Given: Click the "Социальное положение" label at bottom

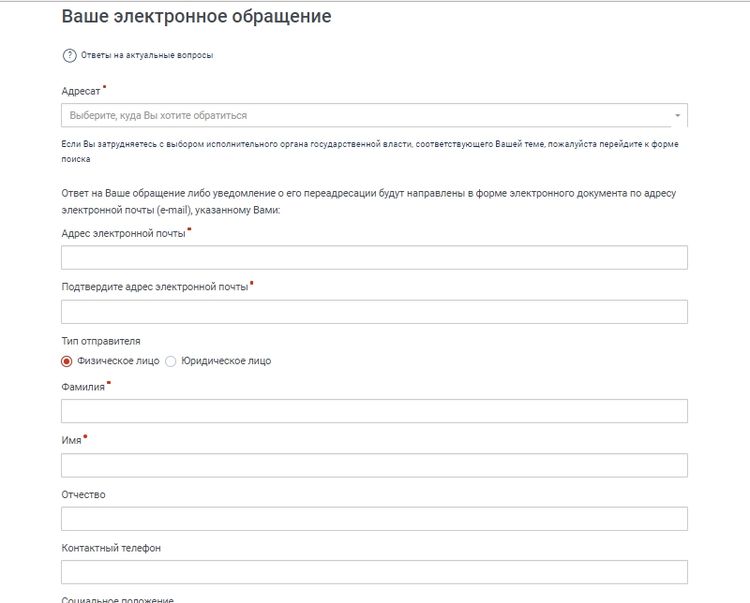Looking at the screenshot, I should [117, 599].
